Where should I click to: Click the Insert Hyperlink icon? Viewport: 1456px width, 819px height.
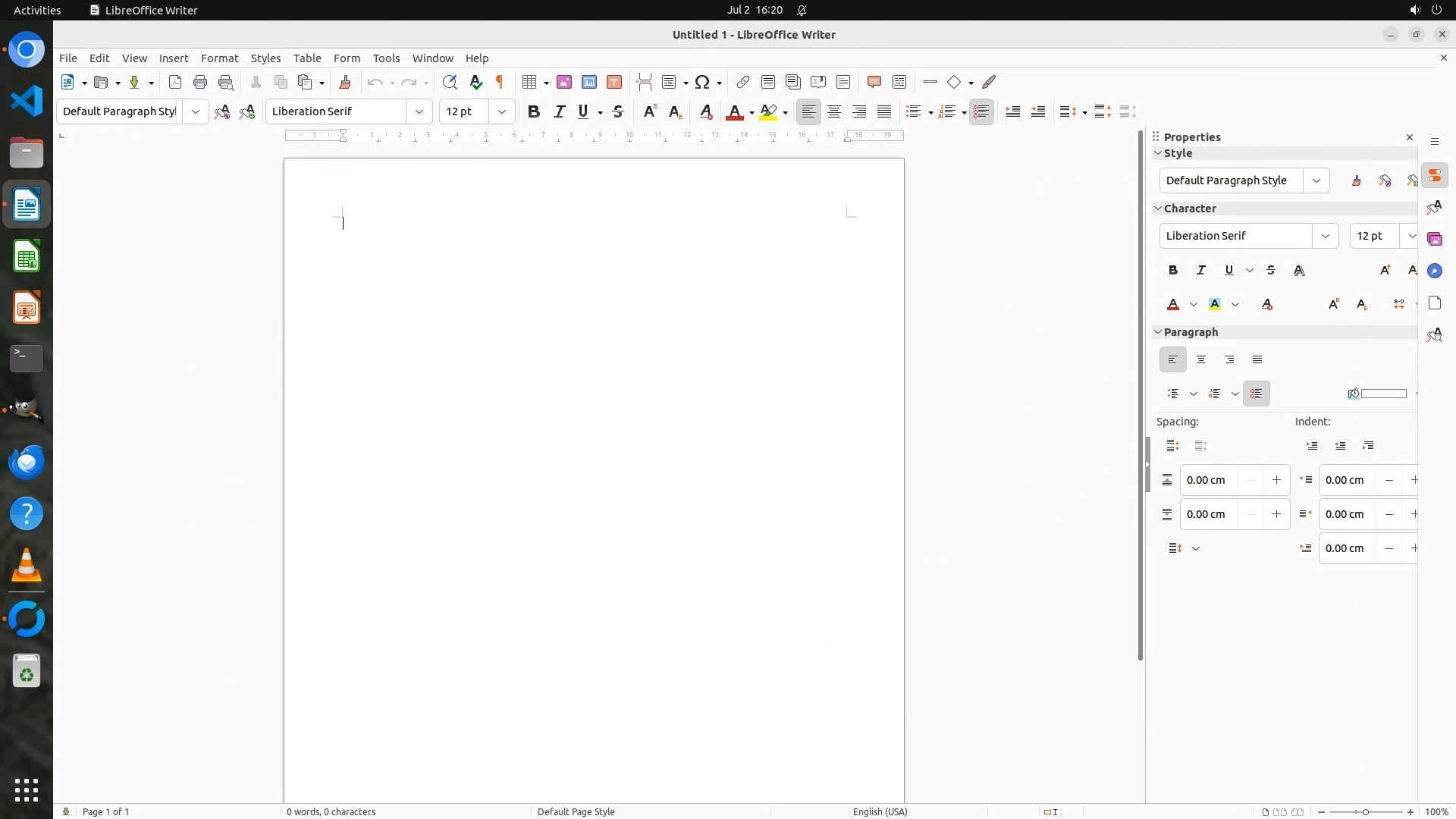[x=743, y=82]
